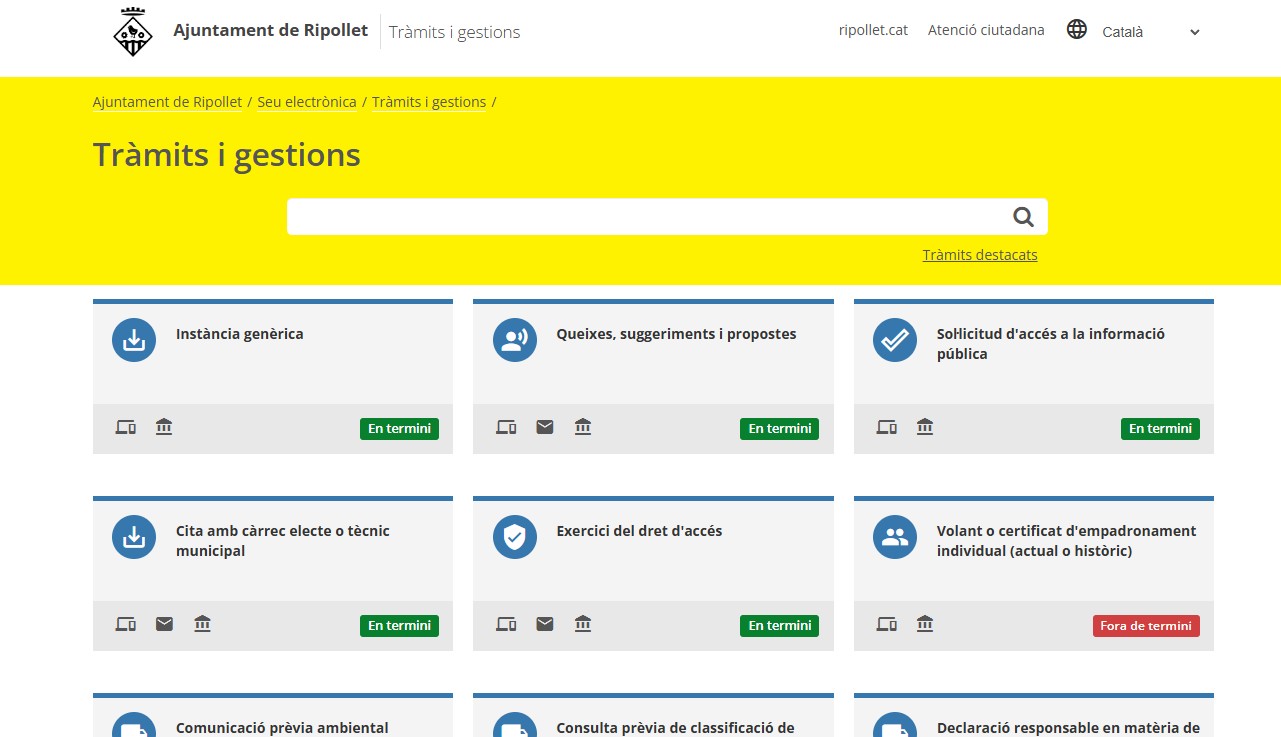Click the online devices icon in Exercici del dret d'accés card
1281x737 pixels.
click(507, 624)
